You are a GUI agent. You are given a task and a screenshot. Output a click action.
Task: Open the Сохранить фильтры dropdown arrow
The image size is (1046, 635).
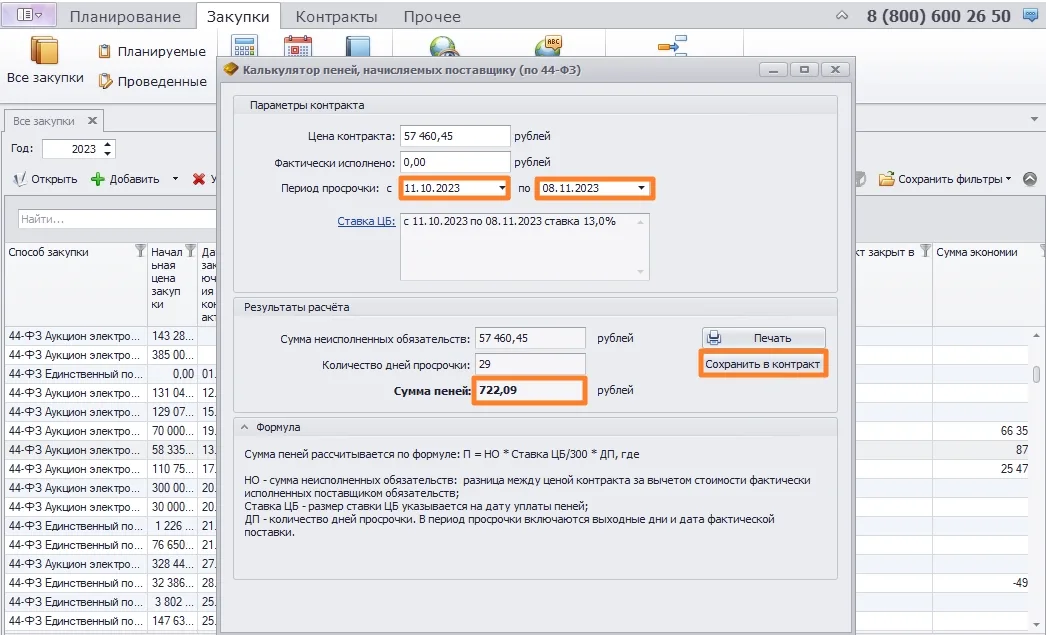pos(1008,179)
